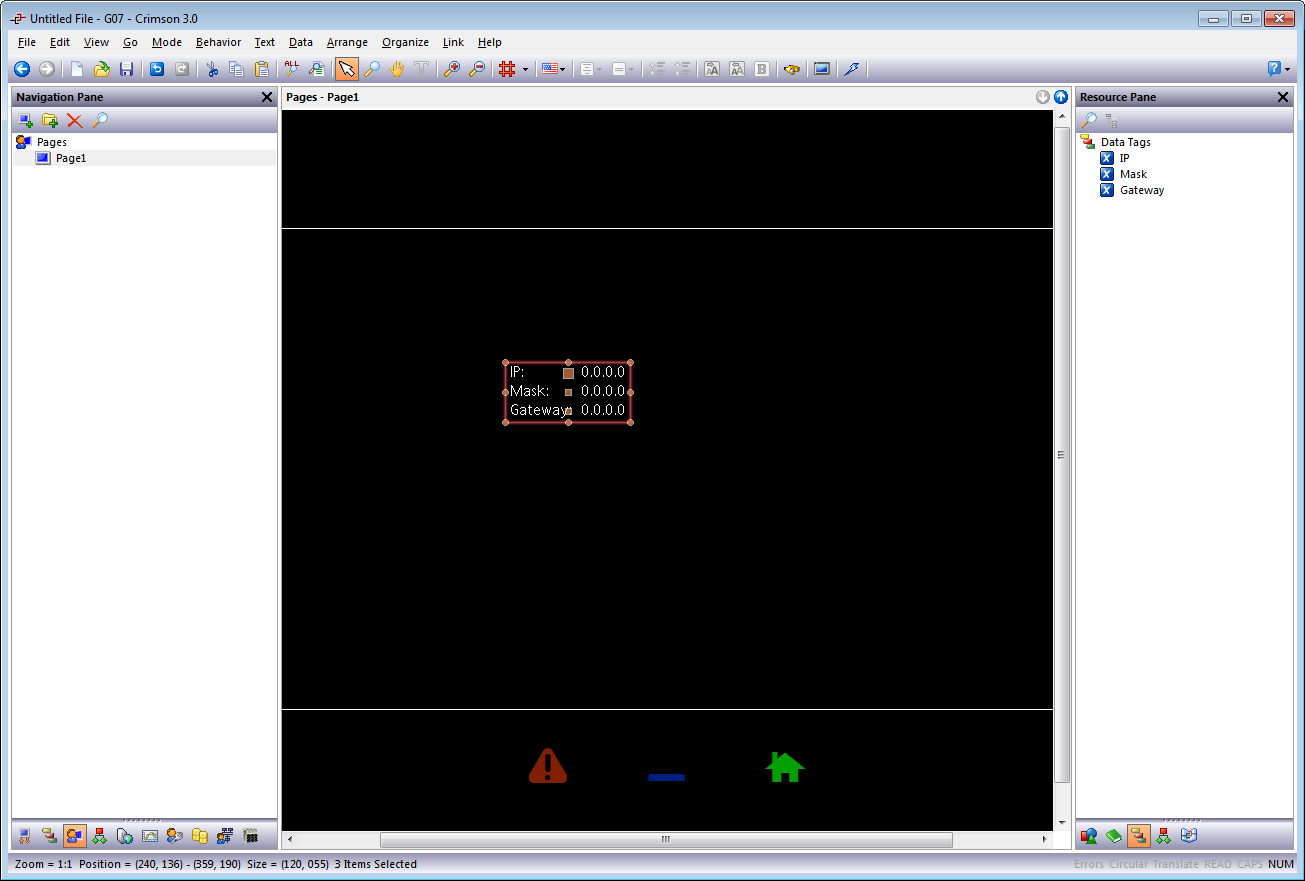This screenshot has width=1305, height=881.
Task: Click the search magnifier in Resource Pane
Action: click(1089, 121)
